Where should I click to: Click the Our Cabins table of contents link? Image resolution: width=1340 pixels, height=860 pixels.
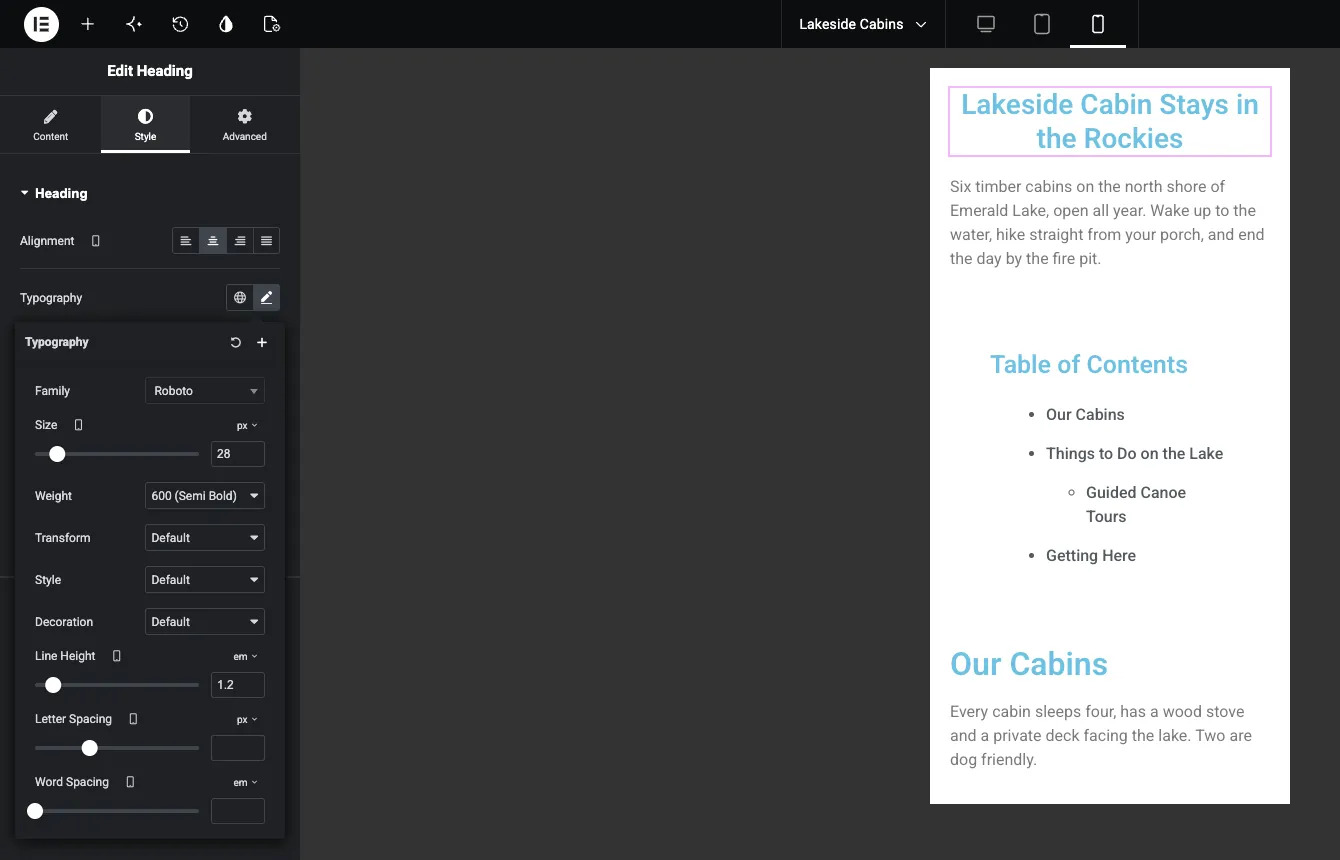[1085, 415]
